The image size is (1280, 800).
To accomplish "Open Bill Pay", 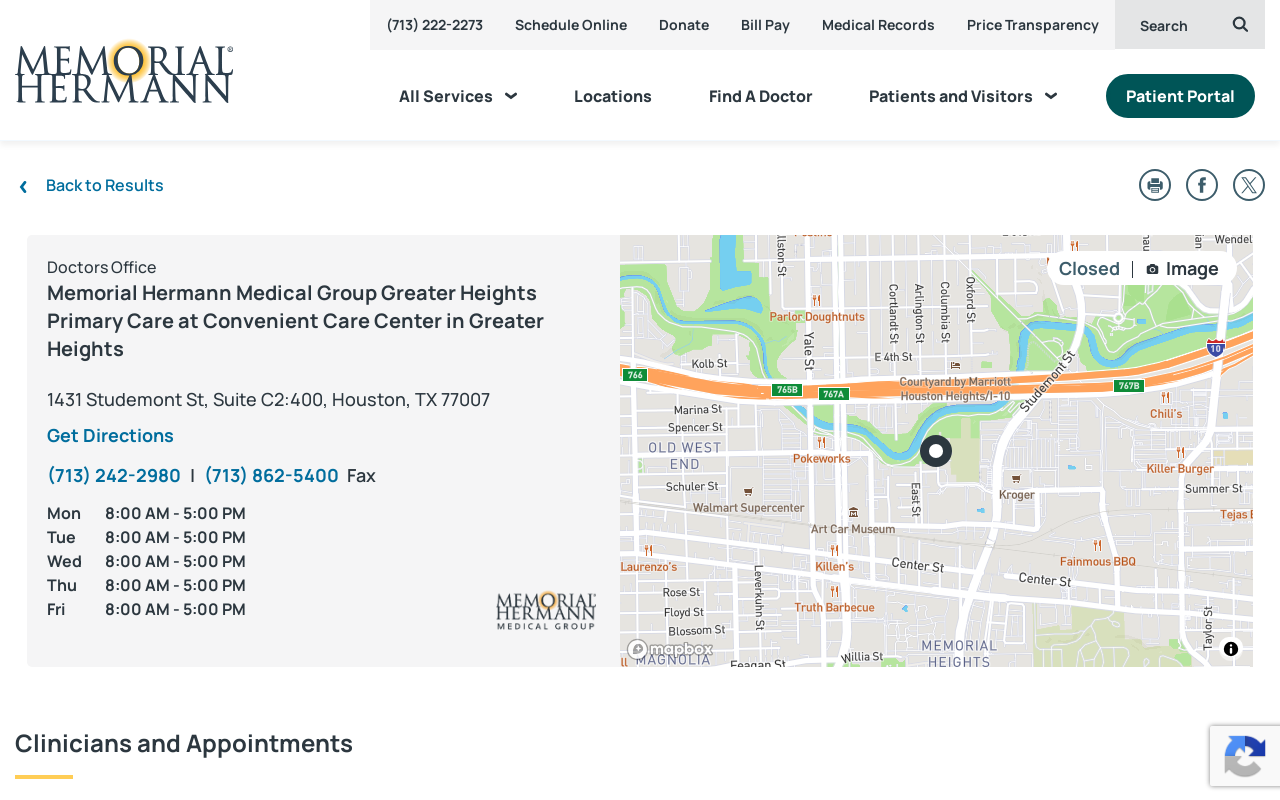I will click(765, 25).
